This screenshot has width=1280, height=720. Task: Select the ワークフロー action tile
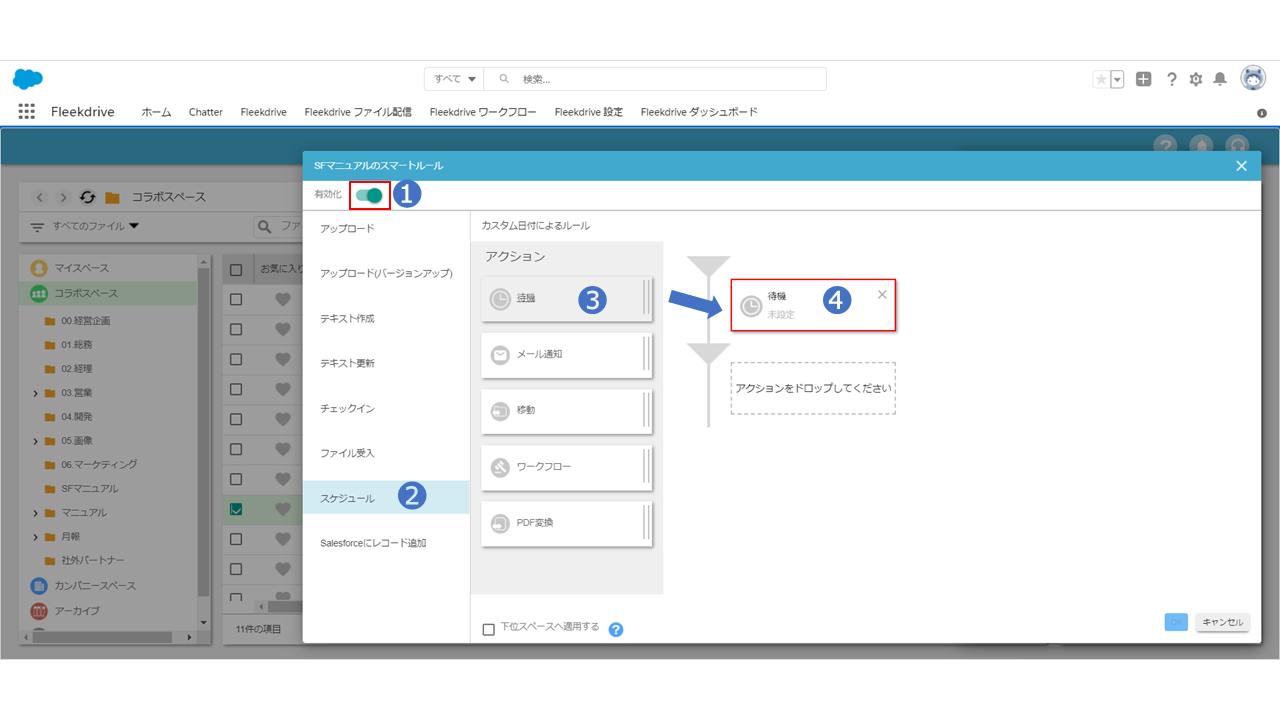click(x=566, y=467)
